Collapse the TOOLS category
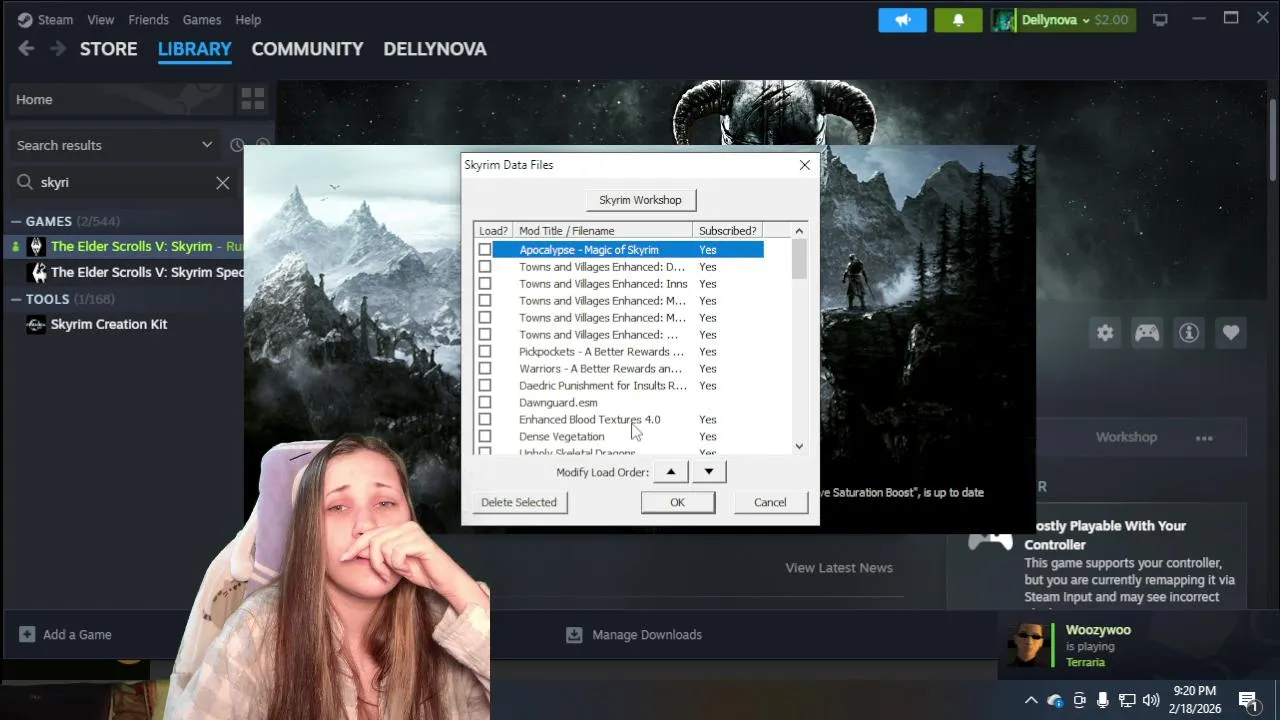 click(16, 299)
